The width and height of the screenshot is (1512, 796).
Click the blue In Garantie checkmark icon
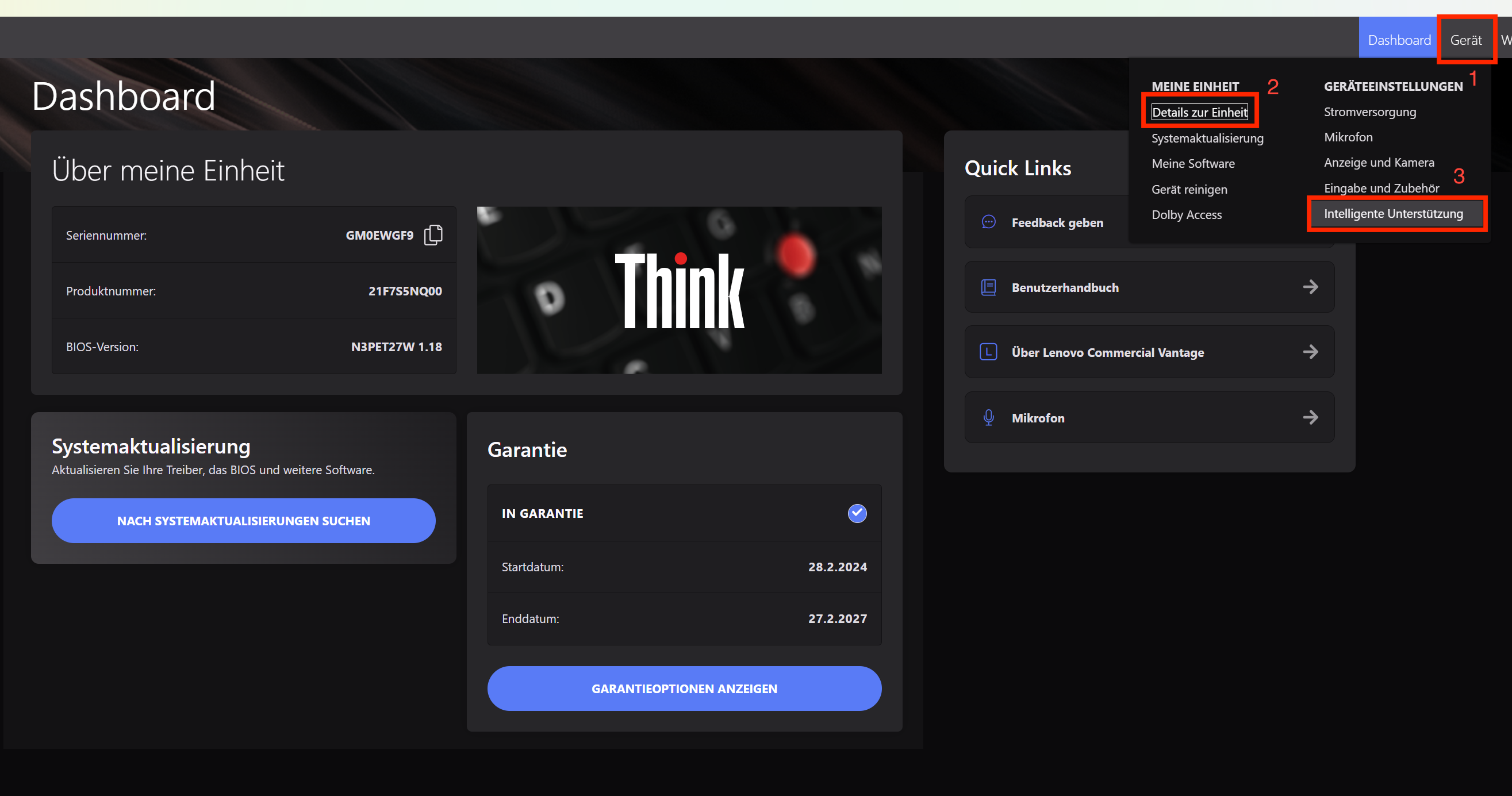(x=857, y=513)
